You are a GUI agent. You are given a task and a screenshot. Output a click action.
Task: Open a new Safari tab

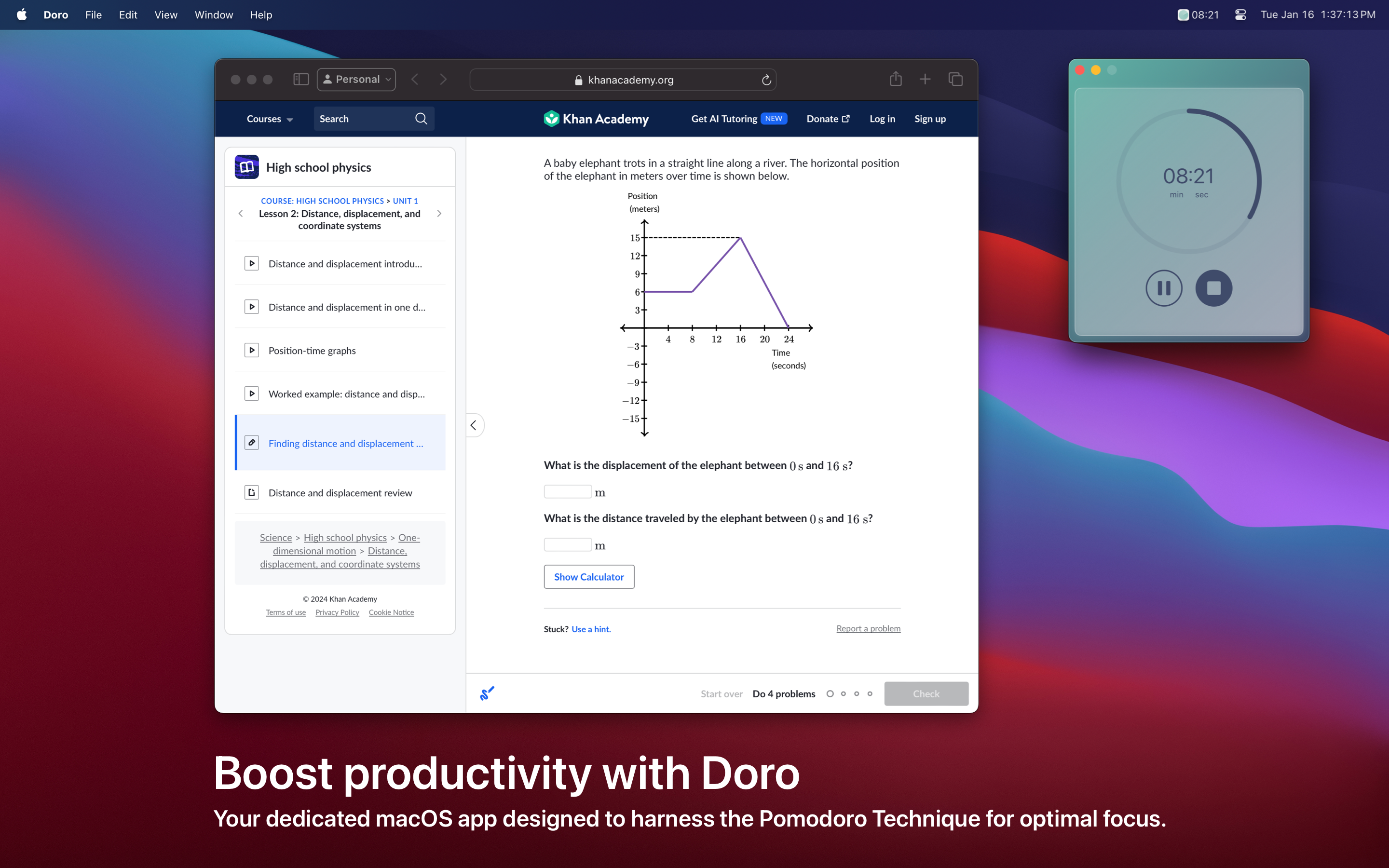(x=925, y=79)
